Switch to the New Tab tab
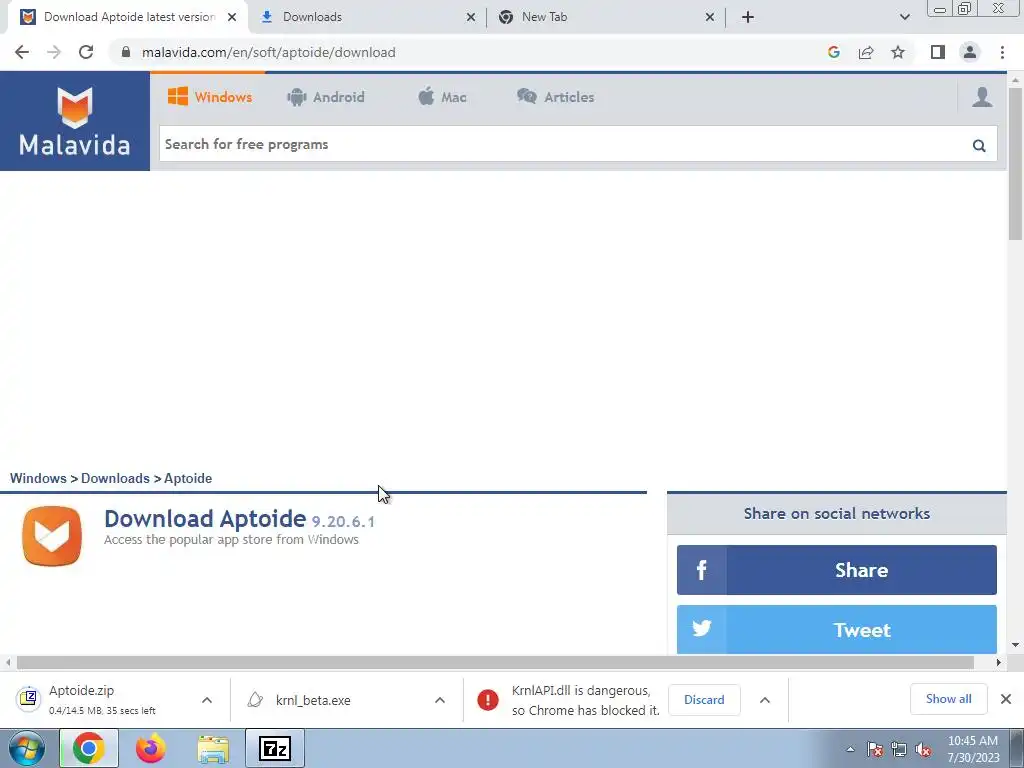1024x768 pixels. pos(606,17)
